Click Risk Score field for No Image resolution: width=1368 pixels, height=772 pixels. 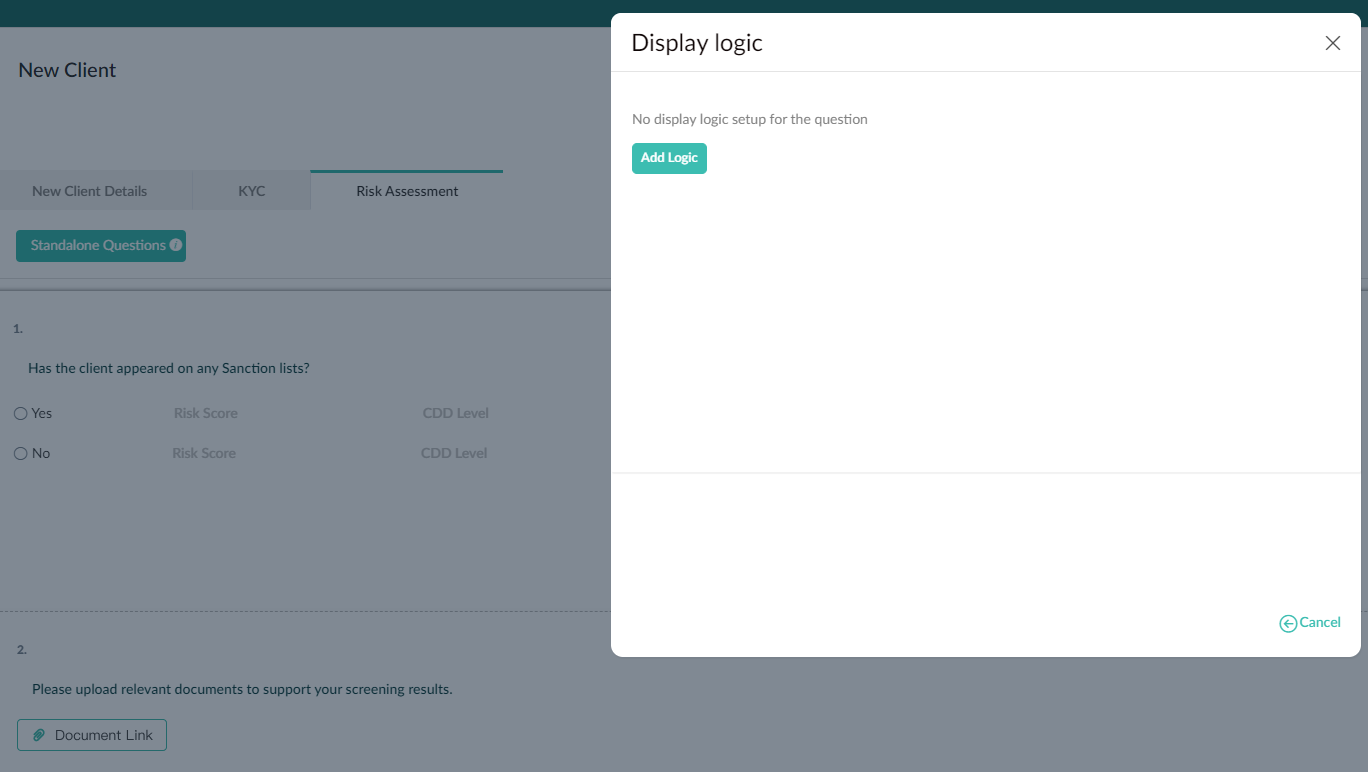click(x=204, y=453)
